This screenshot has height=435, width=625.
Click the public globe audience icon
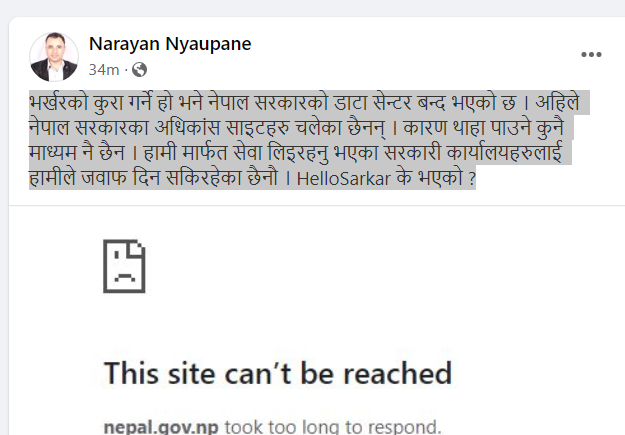[140, 70]
